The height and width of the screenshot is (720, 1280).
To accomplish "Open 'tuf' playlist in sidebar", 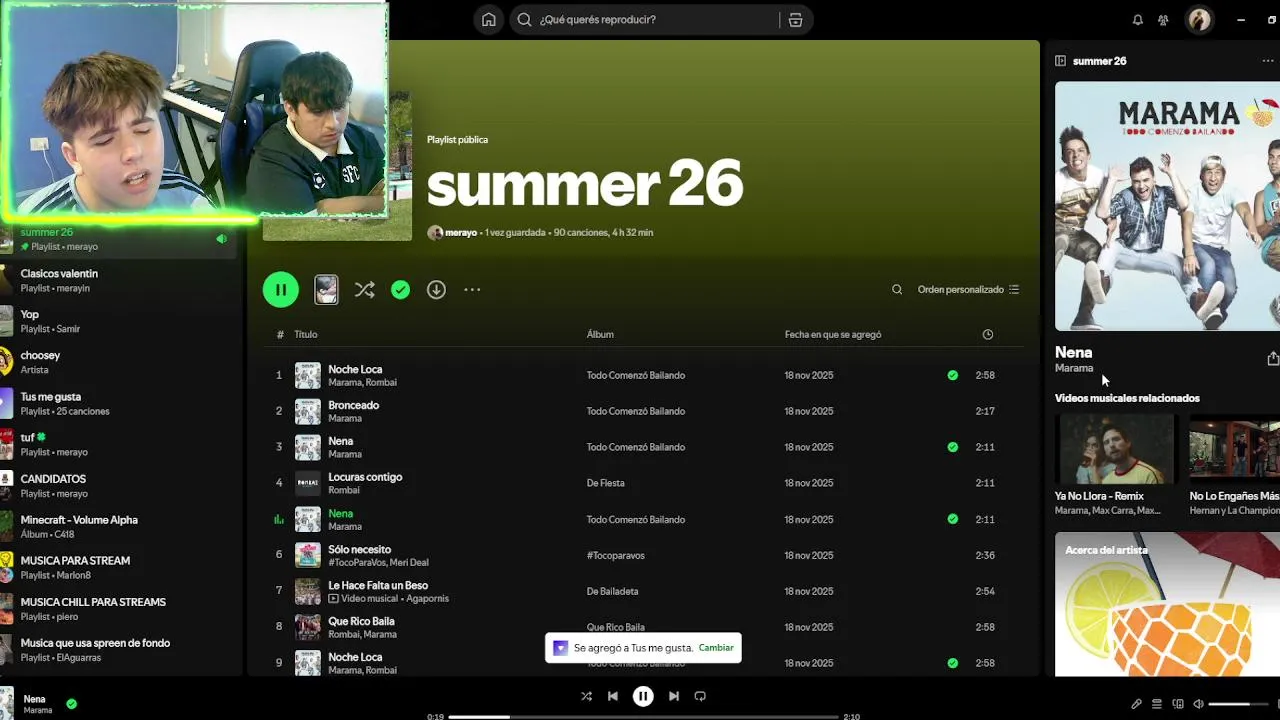I will pos(120,444).
